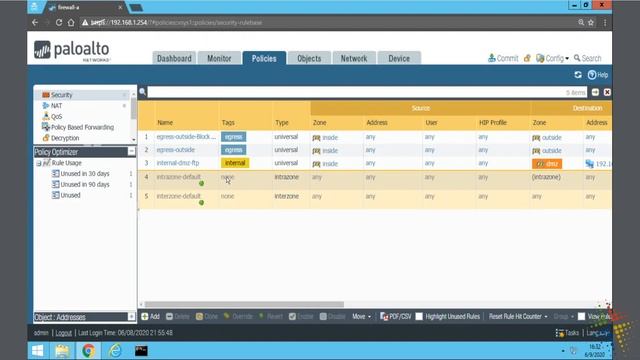Open the internal-dmz-ftp rule
The height and width of the screenshot is (360, 640).
[178, 163]
